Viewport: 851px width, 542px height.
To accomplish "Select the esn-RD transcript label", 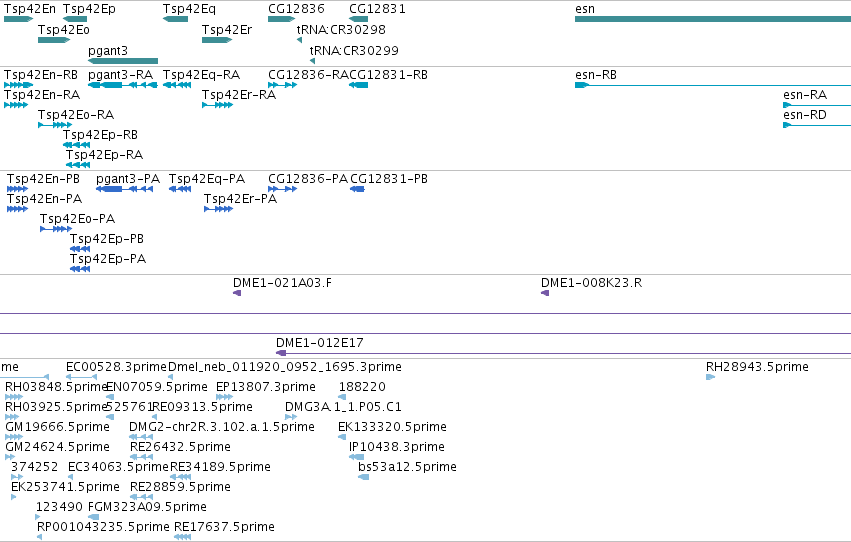I will [805, 115].
